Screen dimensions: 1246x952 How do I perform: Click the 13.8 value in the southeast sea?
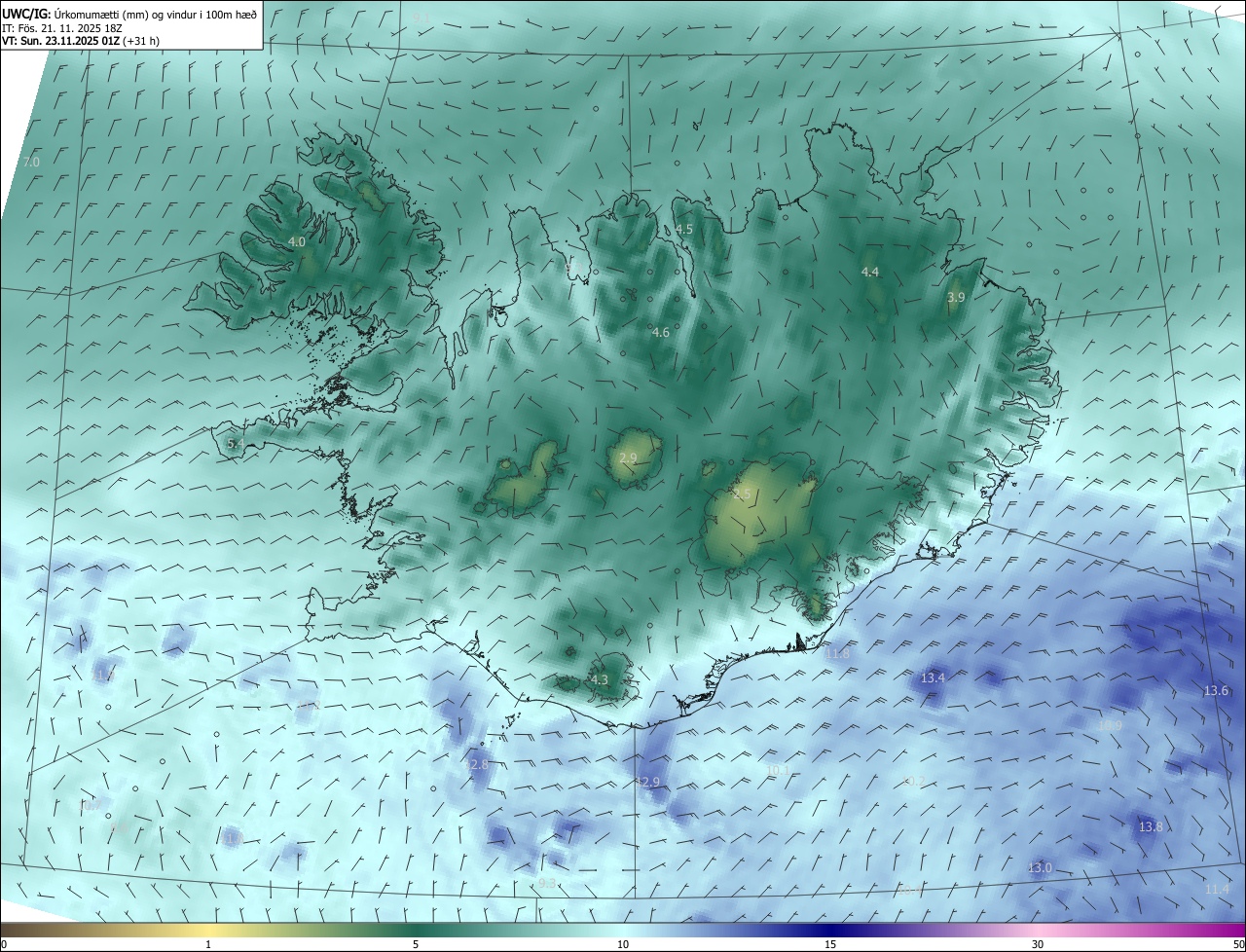tap(1151, 826)
